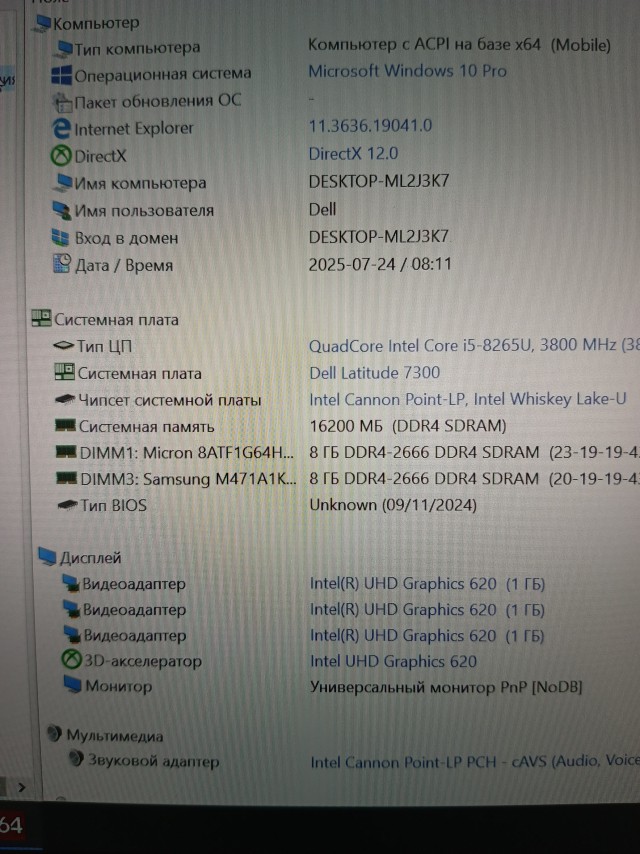640x854 pixels.
Task: Open the Dell Latitude 7300 link
Action: click(375, 373)
